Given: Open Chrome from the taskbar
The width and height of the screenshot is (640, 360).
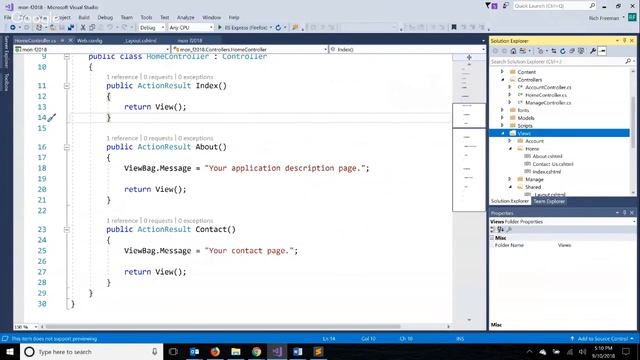Looking at the screenshot, I should tap(256, 351).
